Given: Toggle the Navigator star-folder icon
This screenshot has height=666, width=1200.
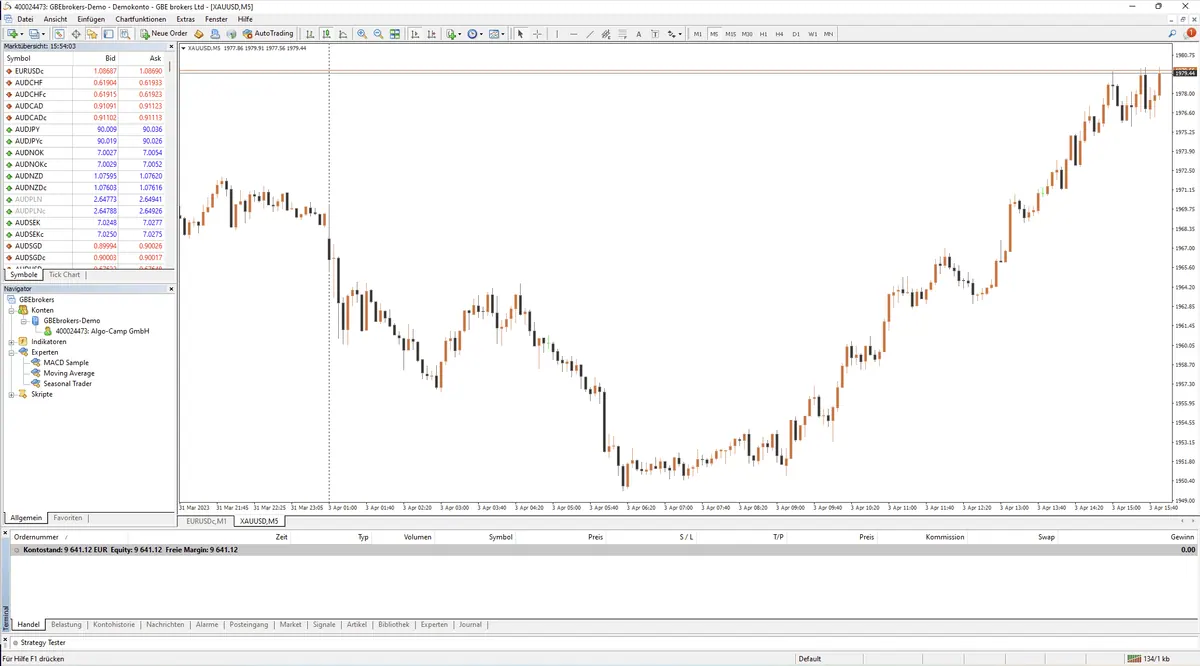Looking at the screenshot, I should (91, 33).
